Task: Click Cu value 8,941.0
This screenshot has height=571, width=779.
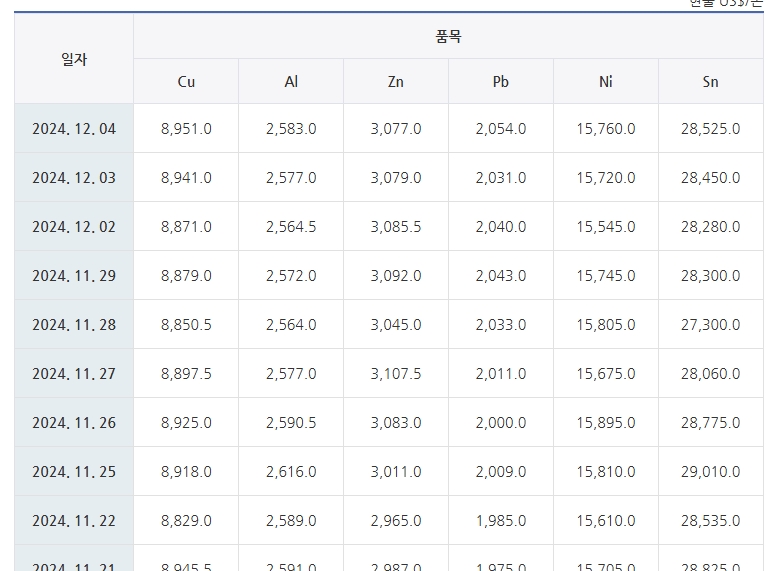Action: point(186,177)
